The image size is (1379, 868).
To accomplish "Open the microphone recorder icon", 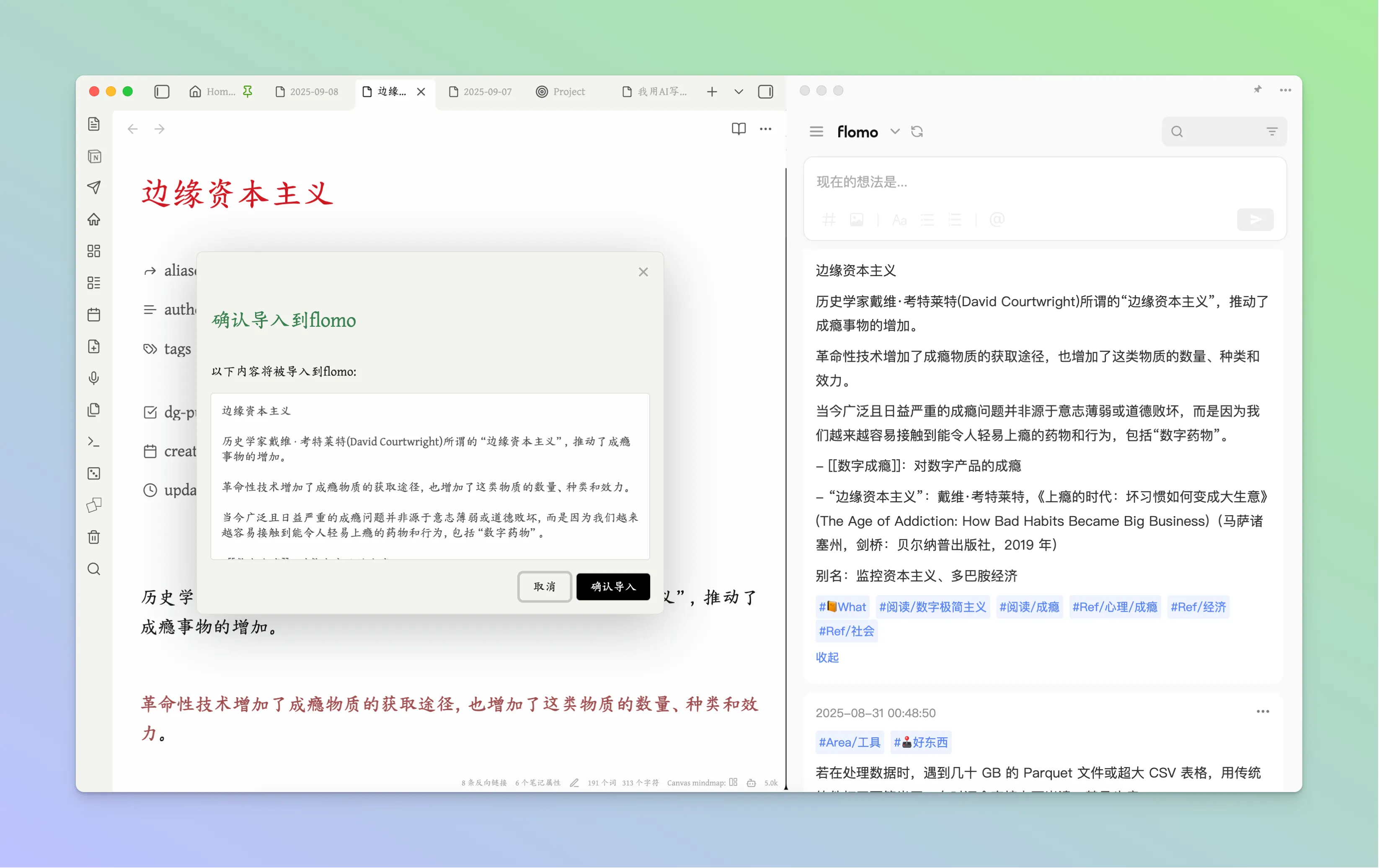I will click(94, 378).
